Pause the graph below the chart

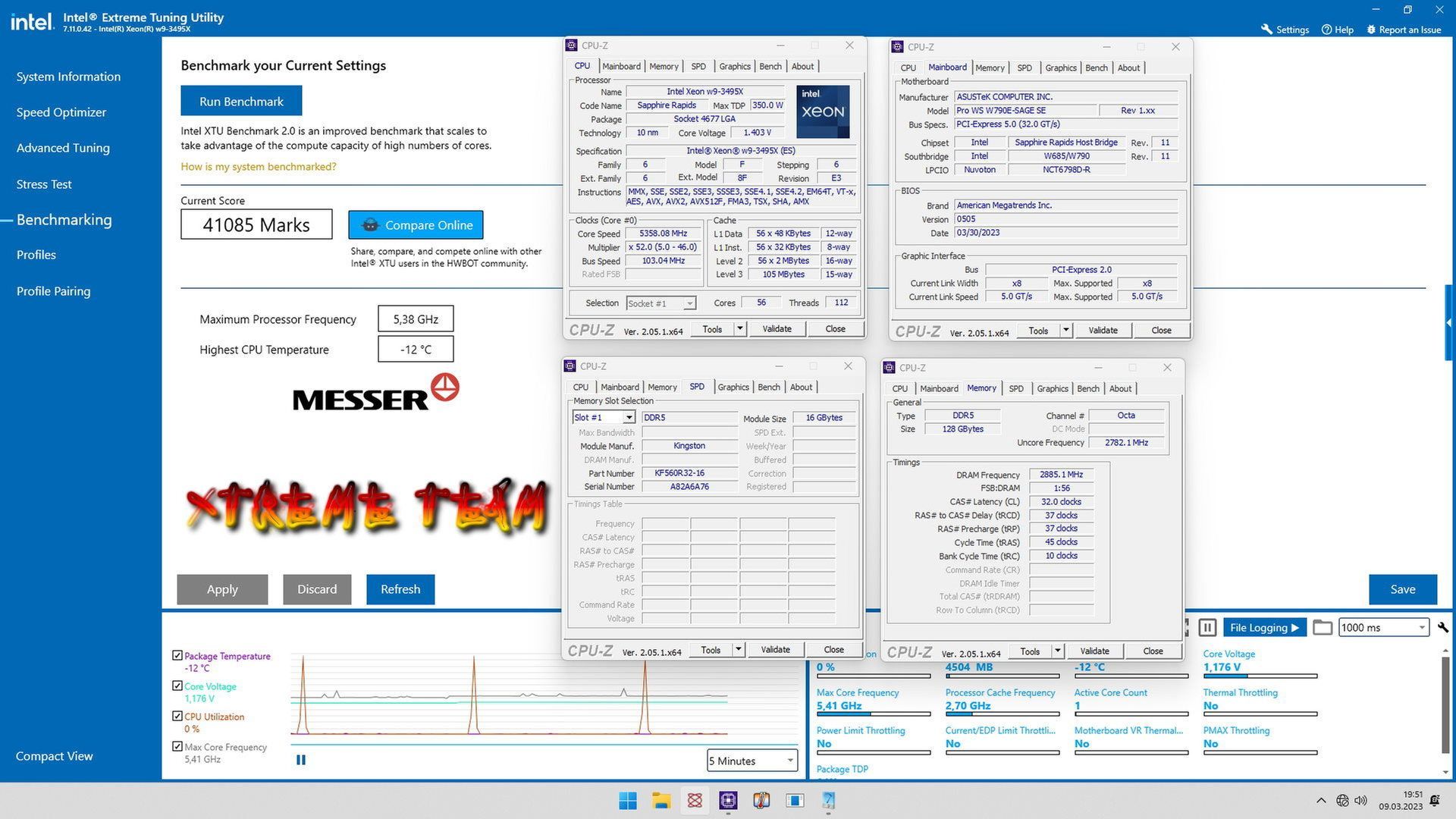click(301, 759)
